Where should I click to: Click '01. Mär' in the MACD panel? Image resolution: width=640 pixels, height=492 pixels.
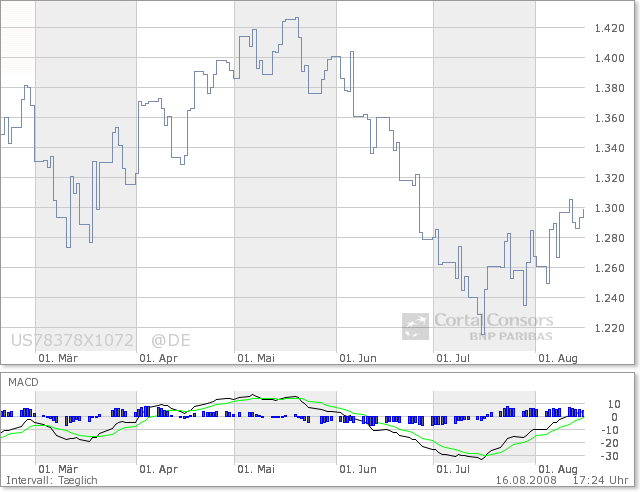coord(58,469)
